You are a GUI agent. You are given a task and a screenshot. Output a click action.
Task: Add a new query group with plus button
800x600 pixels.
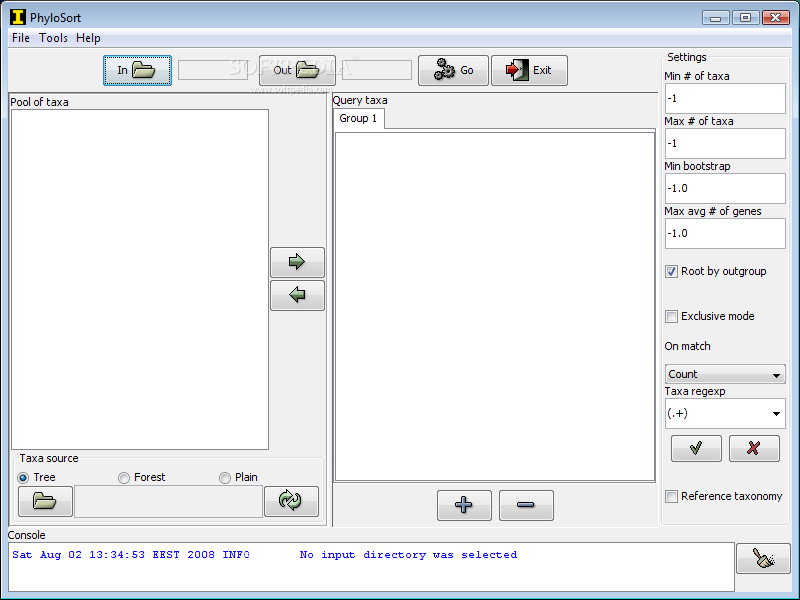(464, 505)
